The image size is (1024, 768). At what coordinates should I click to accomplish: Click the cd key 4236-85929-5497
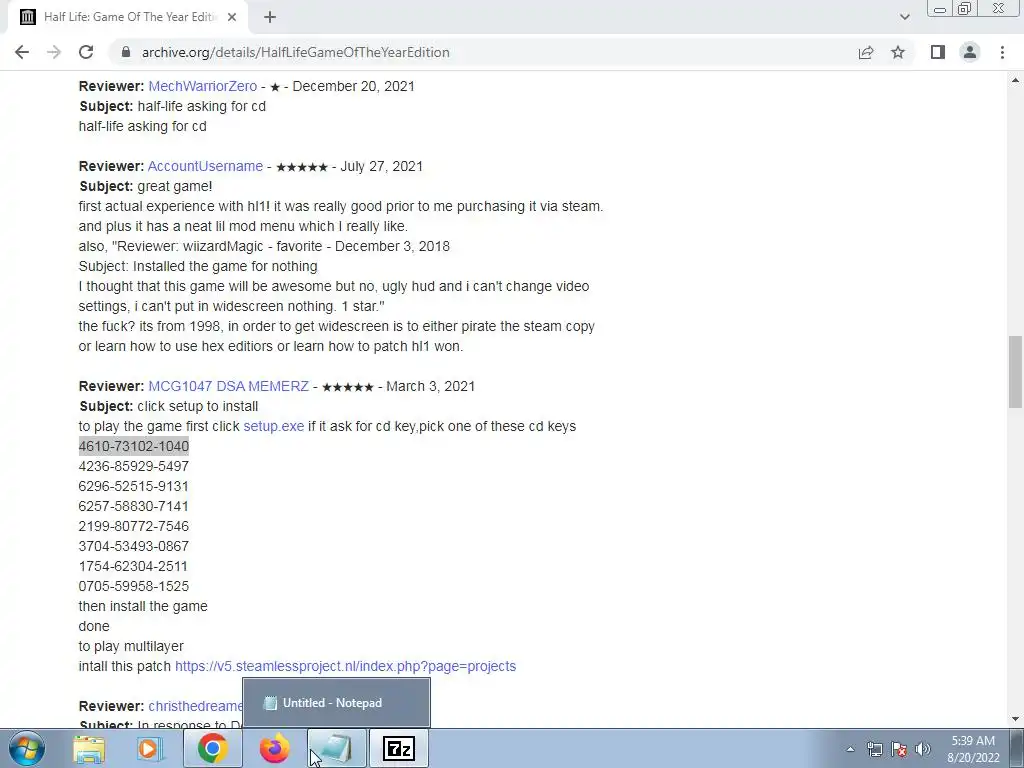click(134, 466)
